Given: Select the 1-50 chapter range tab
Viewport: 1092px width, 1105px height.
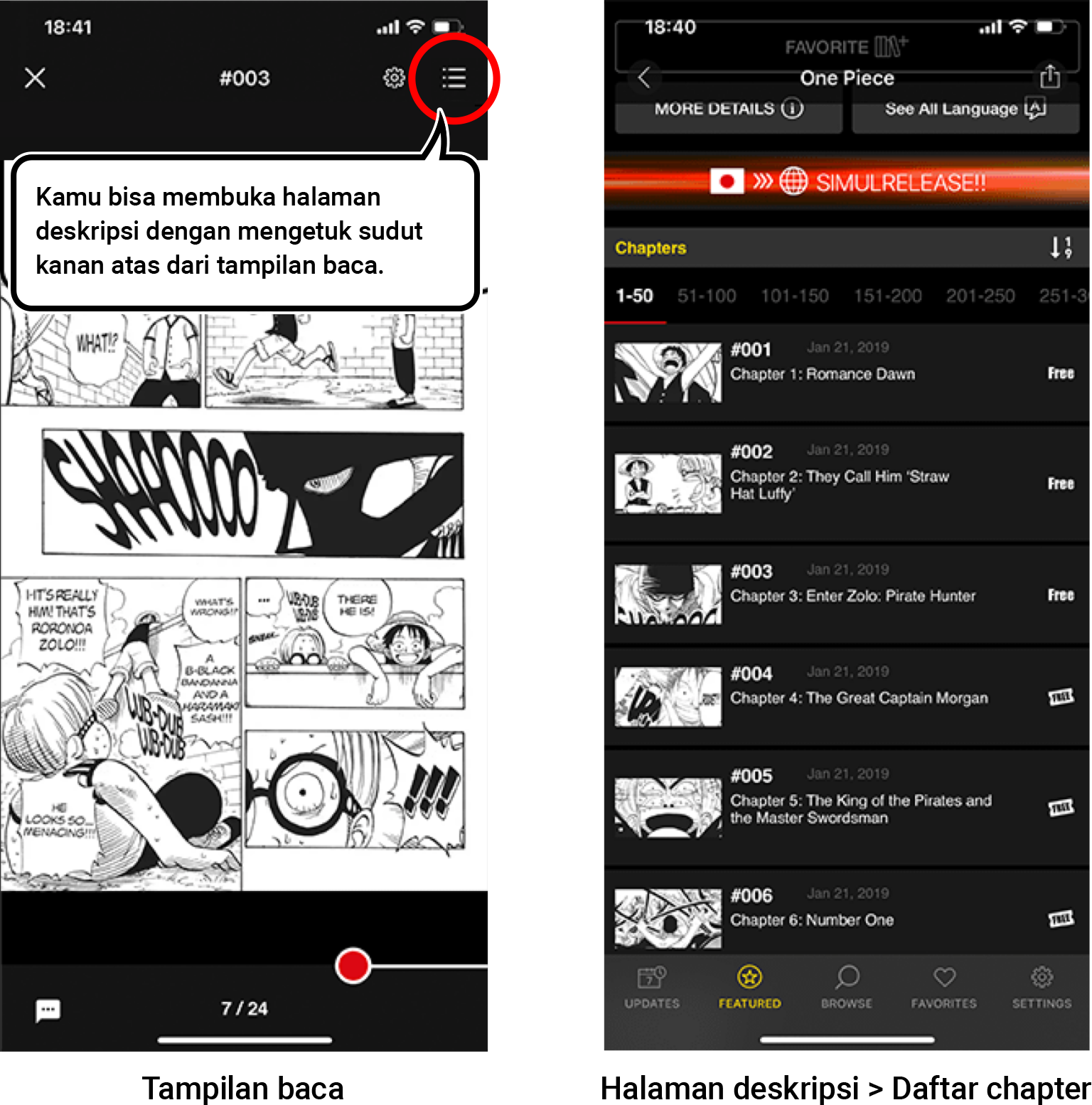Looking at the screenshot, I should pyautogui.click(x=634, y=296).
